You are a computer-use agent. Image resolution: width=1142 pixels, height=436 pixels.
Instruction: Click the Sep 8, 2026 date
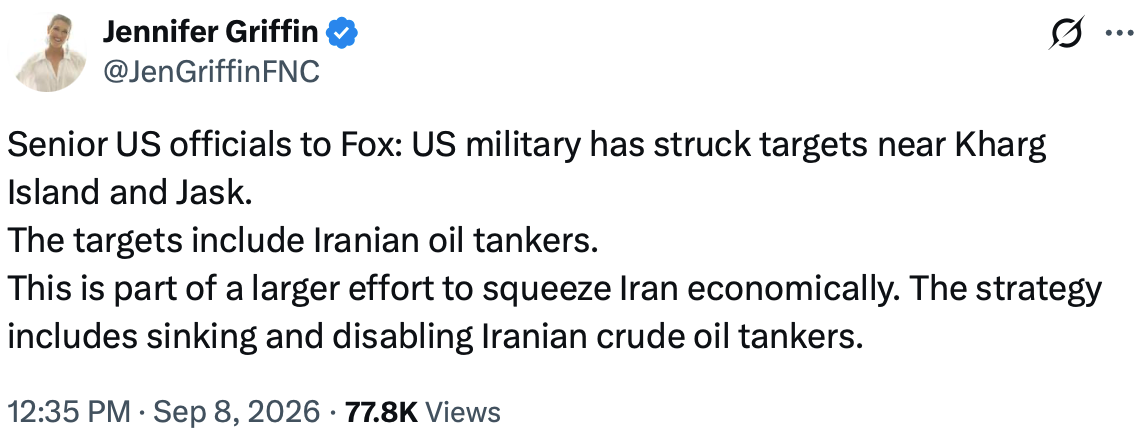(235, 412)
